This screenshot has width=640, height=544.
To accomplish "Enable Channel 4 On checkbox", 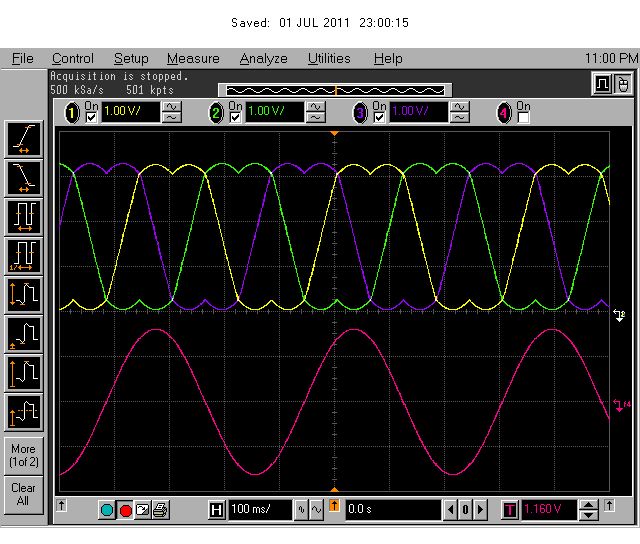I will tap(524, 117).
